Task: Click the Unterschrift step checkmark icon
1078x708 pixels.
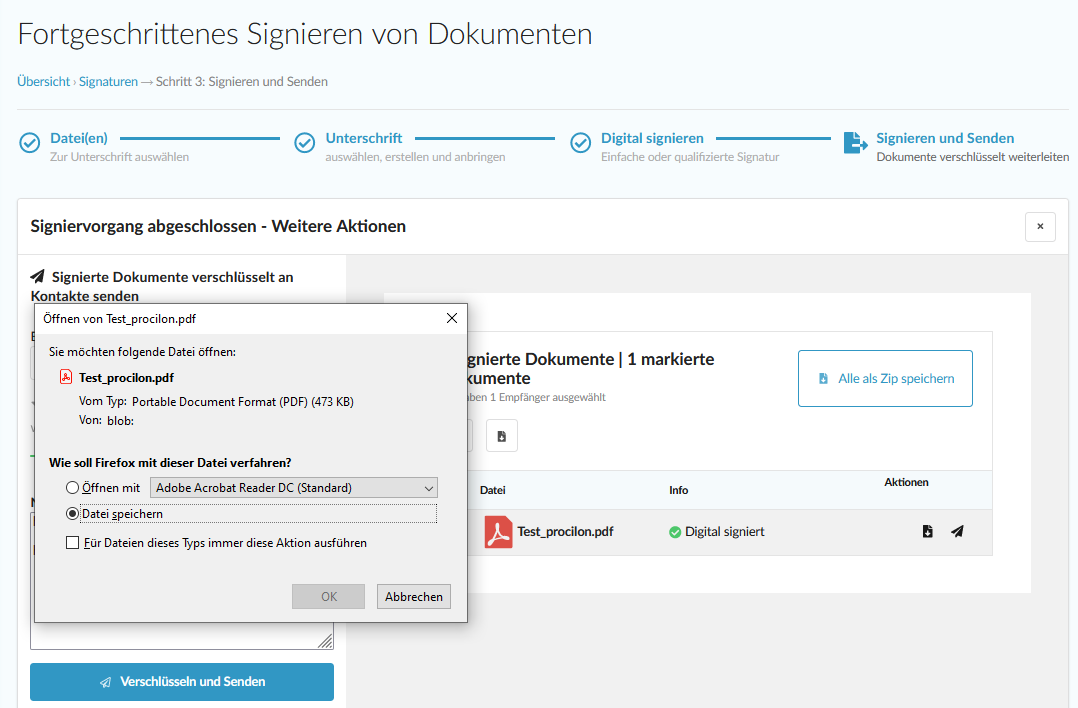Action: click(305, 143)
